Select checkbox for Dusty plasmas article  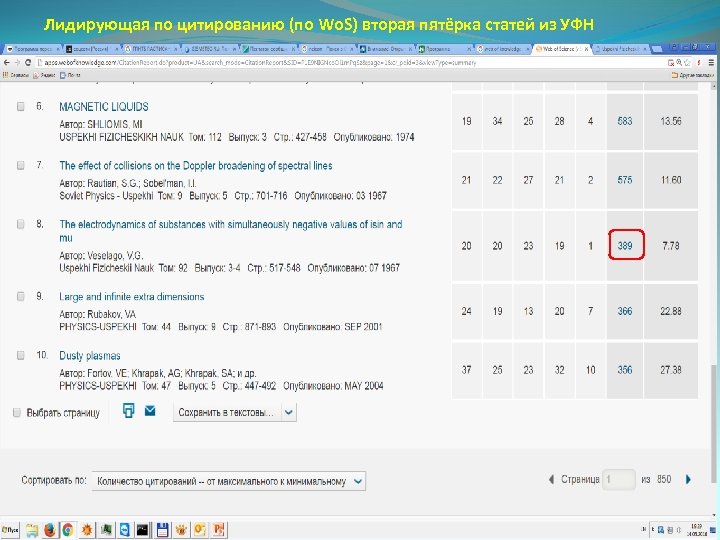click(20, 355)
